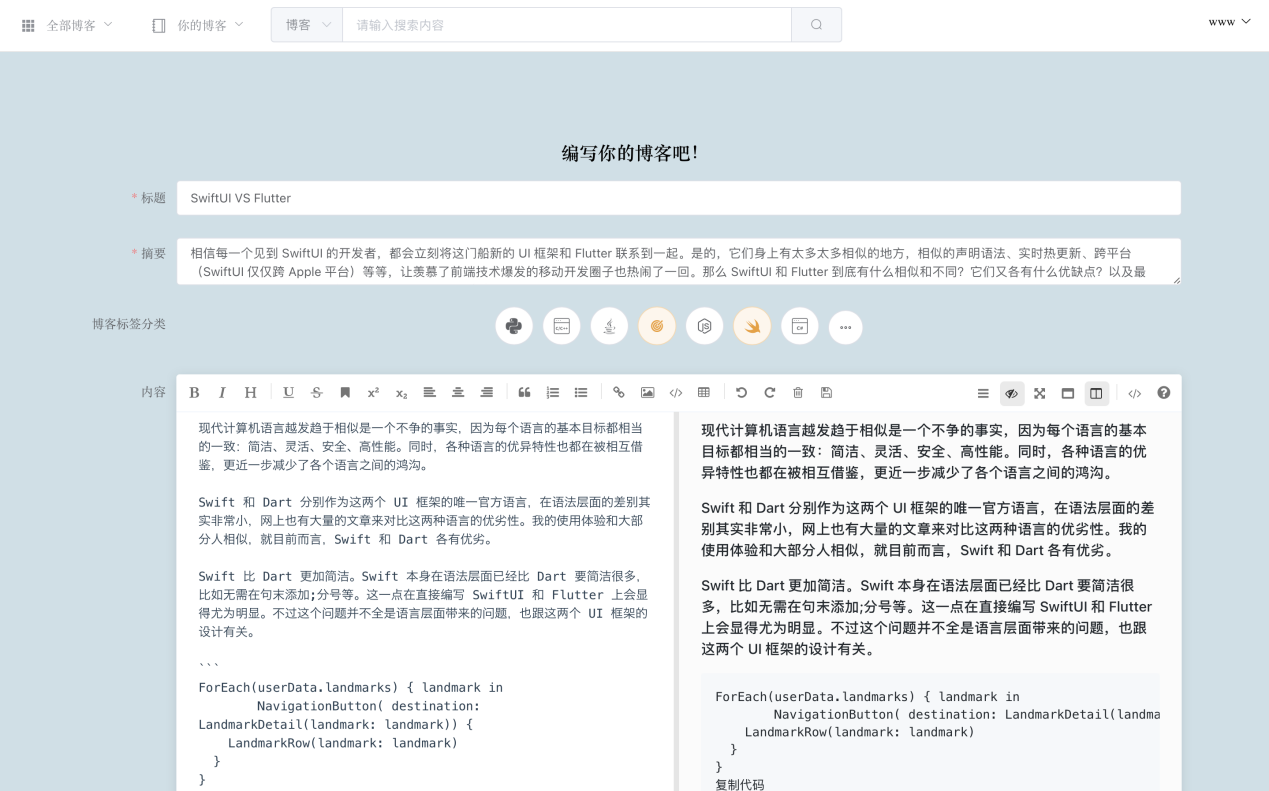Click into the 摘要 summary textarea
The height and width of the screenshot is (791, 1269).
(x=679, y=261)
